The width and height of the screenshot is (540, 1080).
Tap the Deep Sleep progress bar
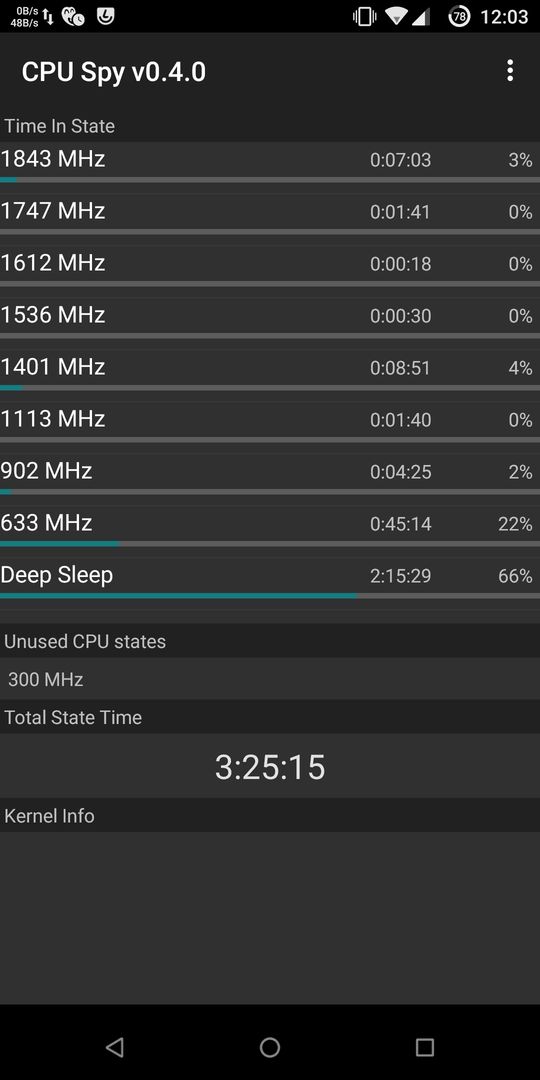click(x=270, y=596)
